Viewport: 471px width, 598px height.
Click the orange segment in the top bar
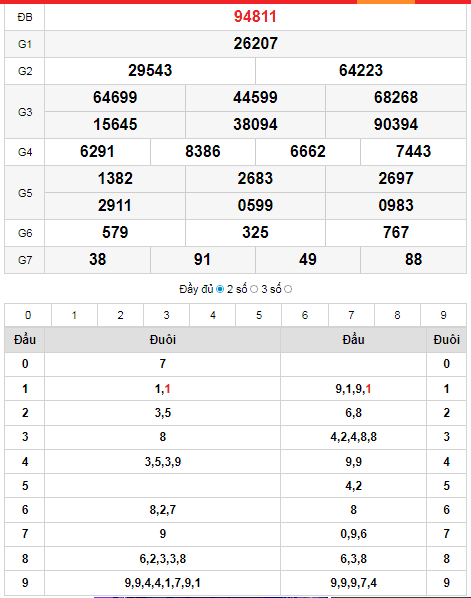(386, 2)
